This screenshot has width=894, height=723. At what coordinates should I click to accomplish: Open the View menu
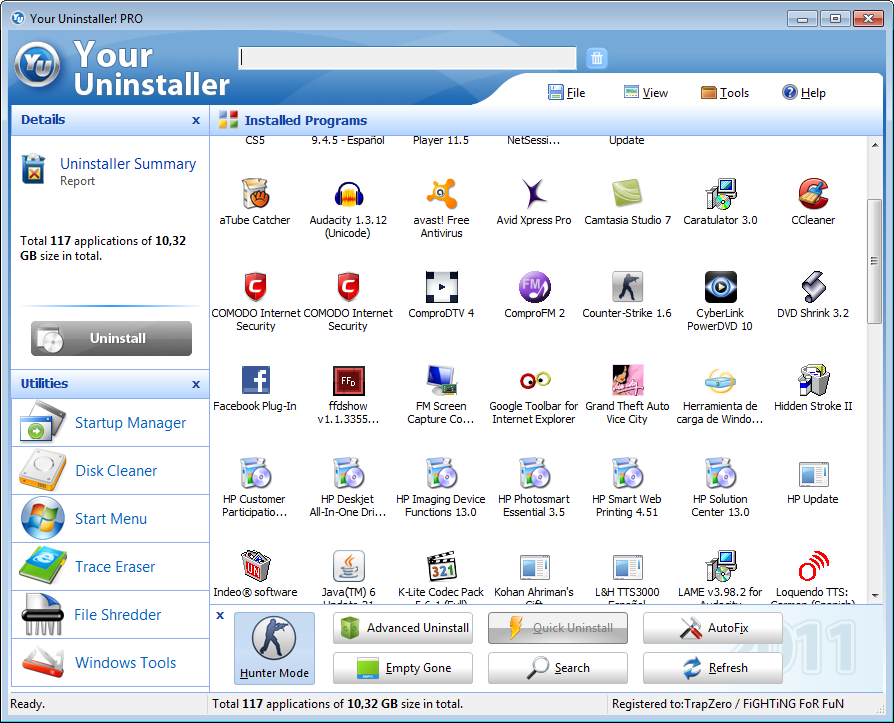pos(645,92)
